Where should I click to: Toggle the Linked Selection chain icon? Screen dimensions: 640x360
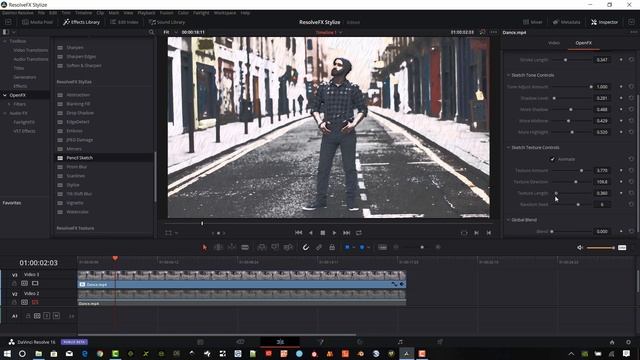[x=319, y=247]
